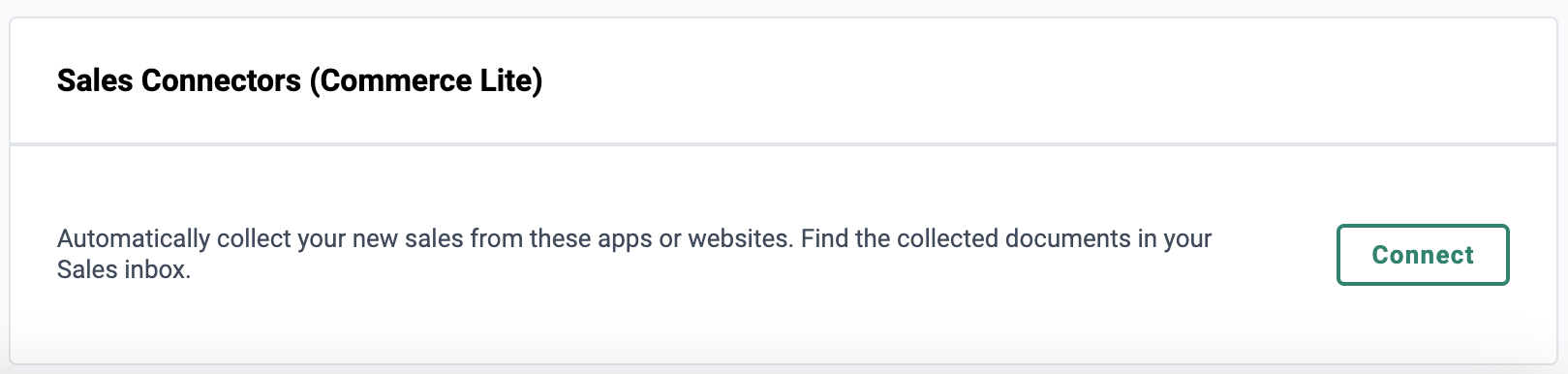Click the 'Sales Connectors' title text

[x=179, y=80]
